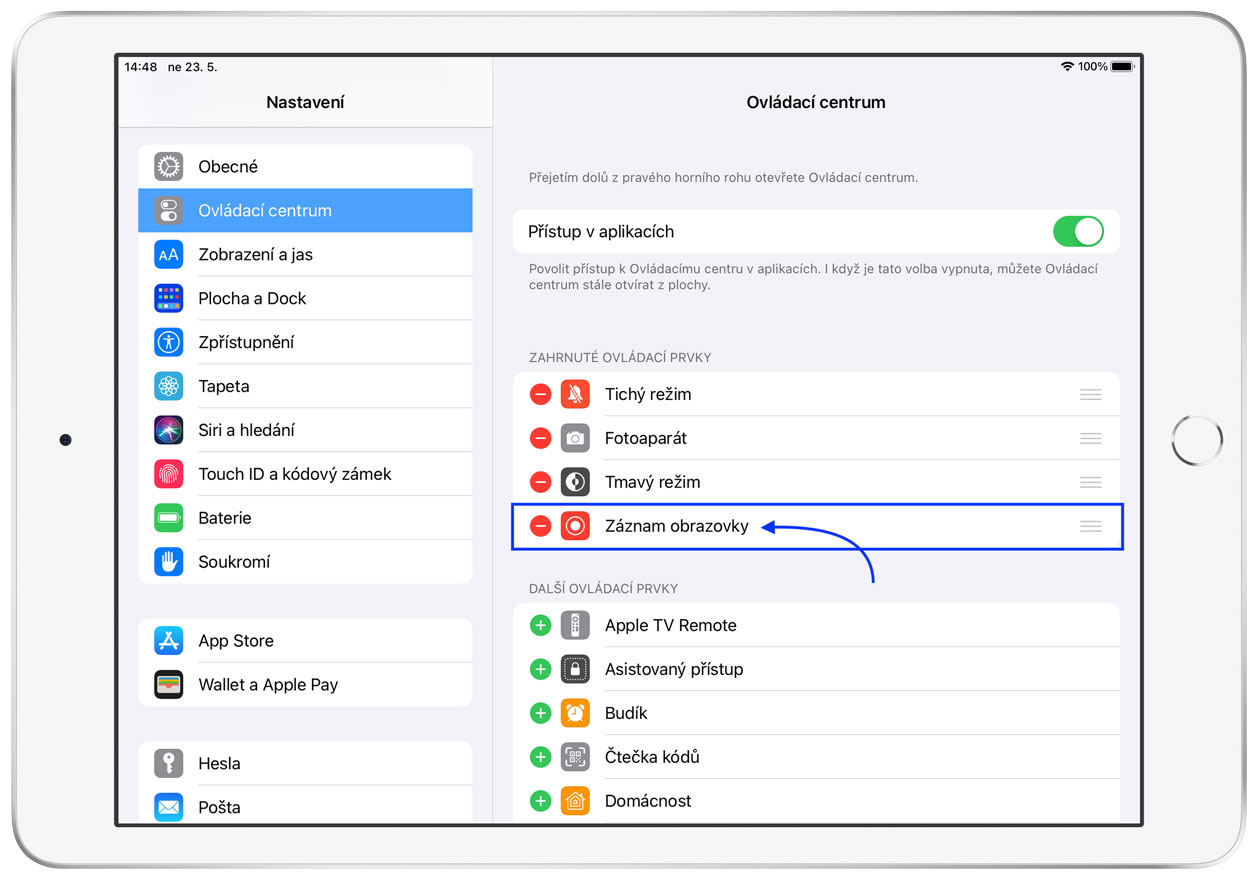Remove Tichý režim with red minus
This screenshot has width=1258, height=880.
(540, 394)
